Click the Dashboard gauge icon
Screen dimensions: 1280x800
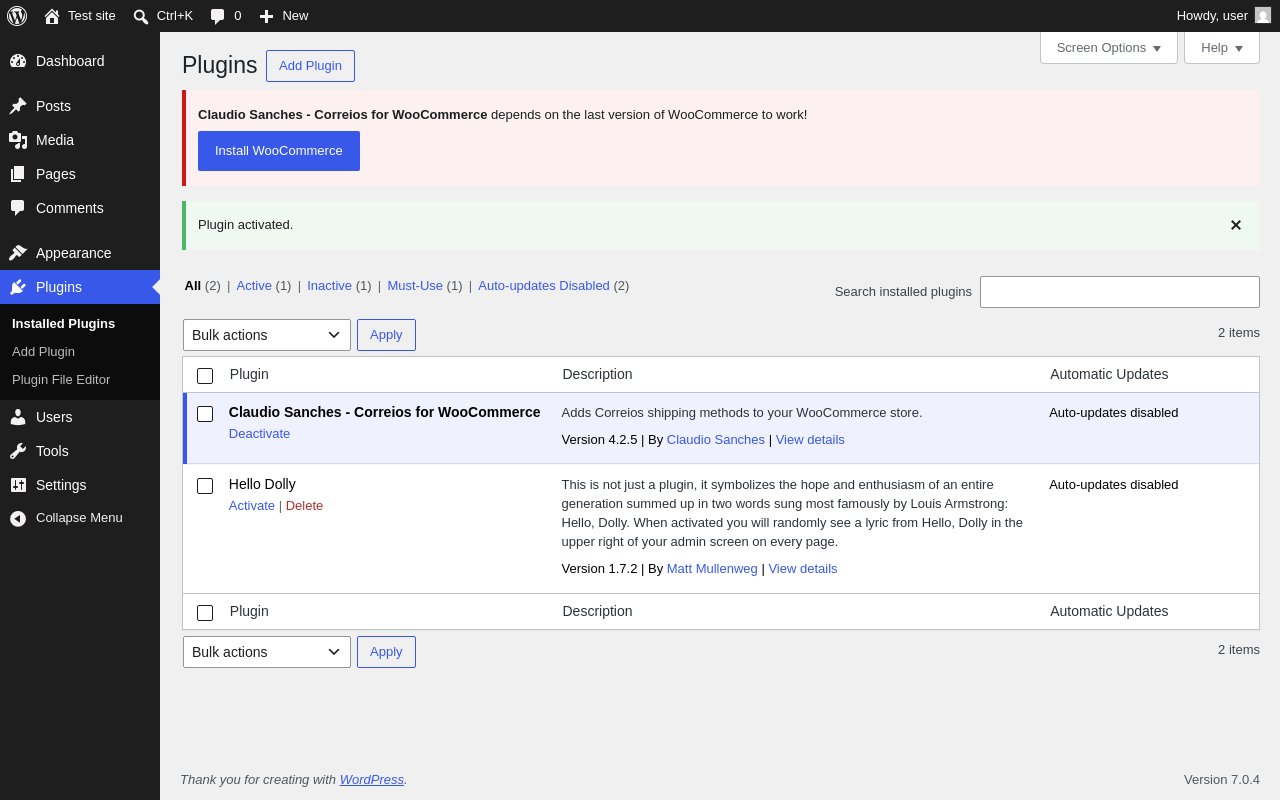tap(18, 61)
